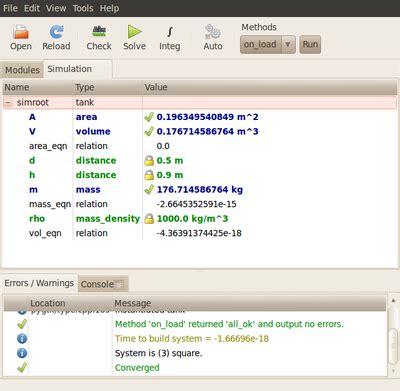This screenshot has width=400, height=391.
Task: Collapse the simroot tree node
Action: (8, 102)
